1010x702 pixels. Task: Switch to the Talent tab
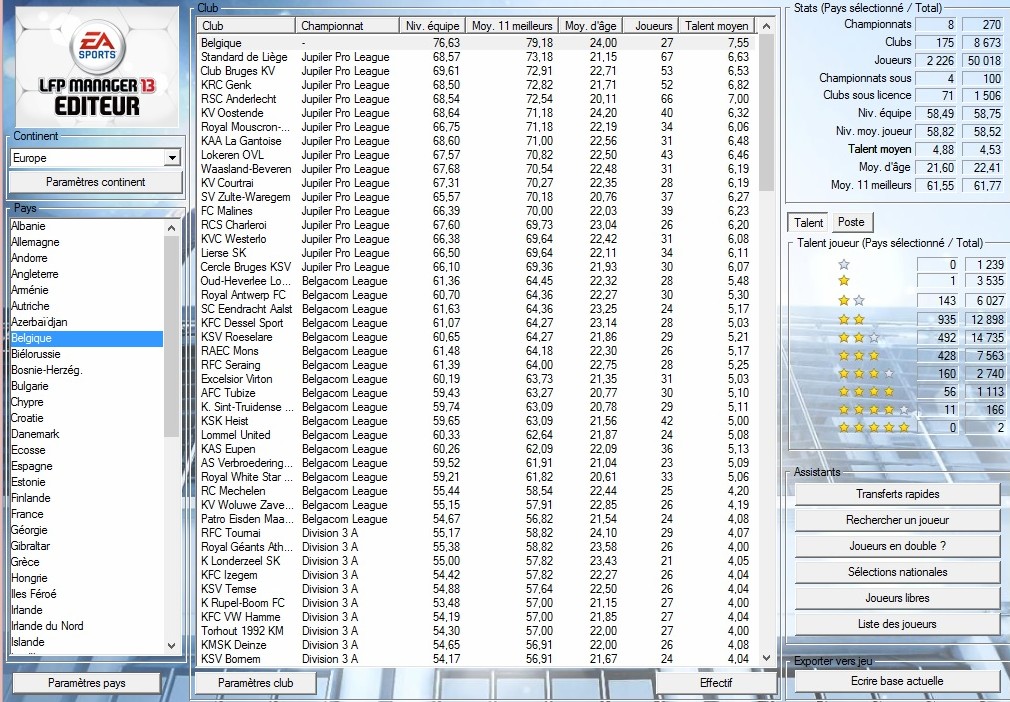(x=808, y=223)
